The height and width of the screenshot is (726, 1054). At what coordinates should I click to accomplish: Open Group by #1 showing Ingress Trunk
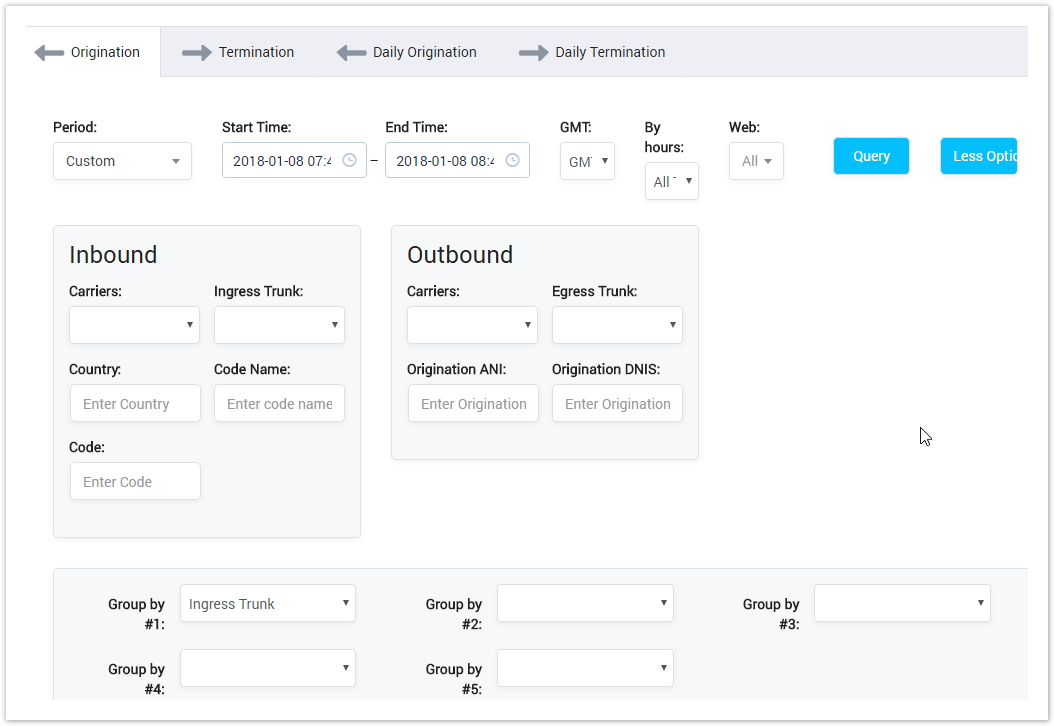pyautogui.click(x=268, y=603)
